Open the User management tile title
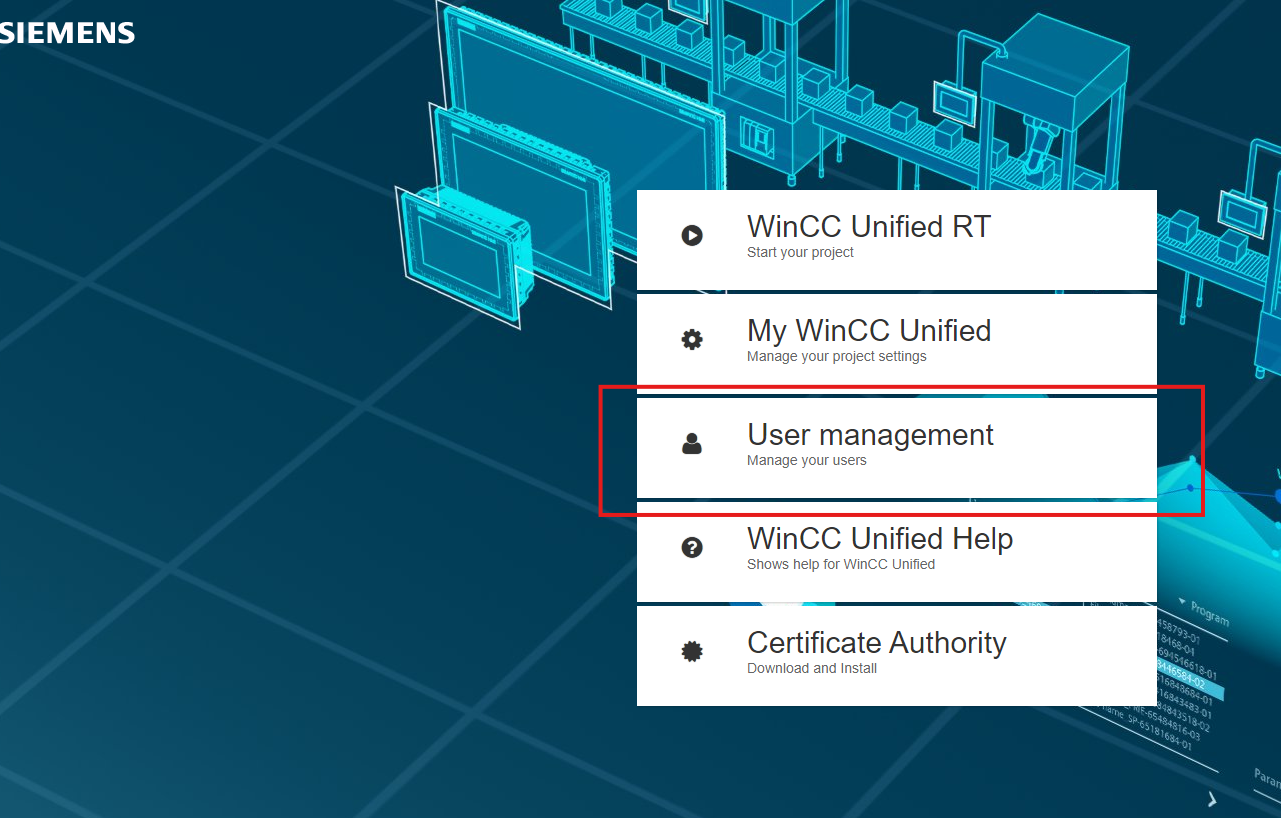The width and height of the screenshot is (1281, 818). point(870,435)
